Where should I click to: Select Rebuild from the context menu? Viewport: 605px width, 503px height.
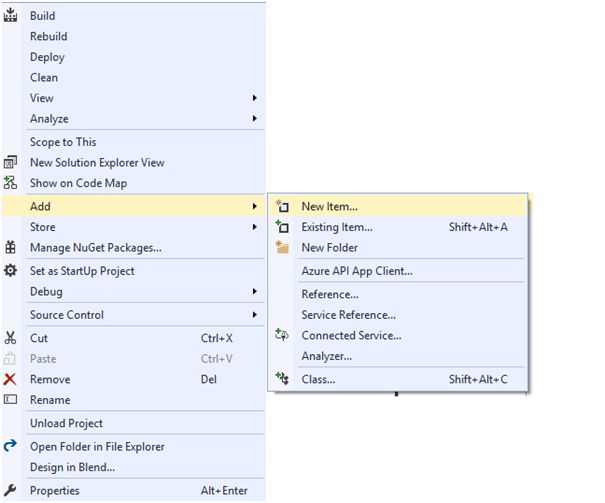coord(49,36)
